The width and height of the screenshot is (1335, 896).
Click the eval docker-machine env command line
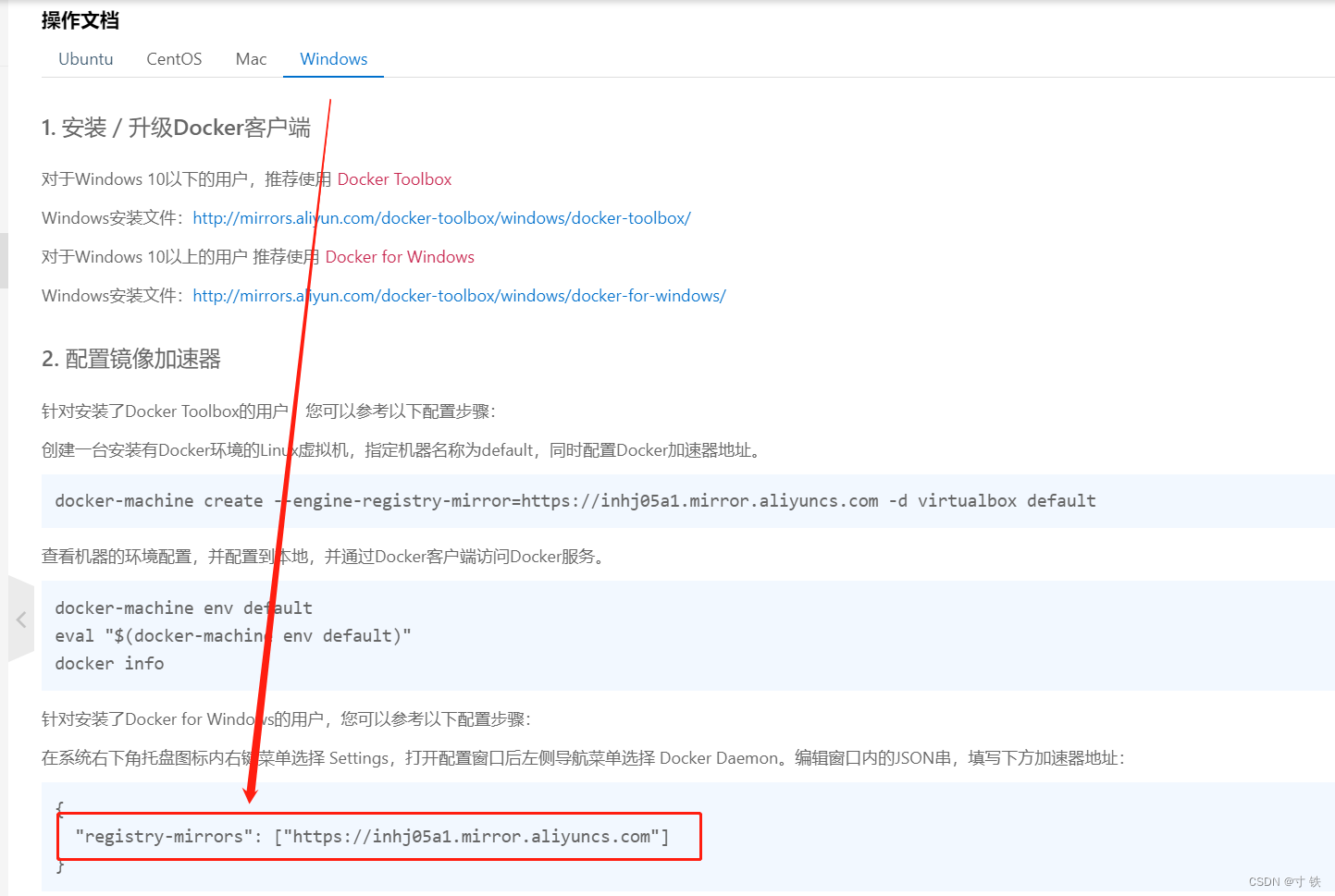pyautogui.click(x=232, y=636)
